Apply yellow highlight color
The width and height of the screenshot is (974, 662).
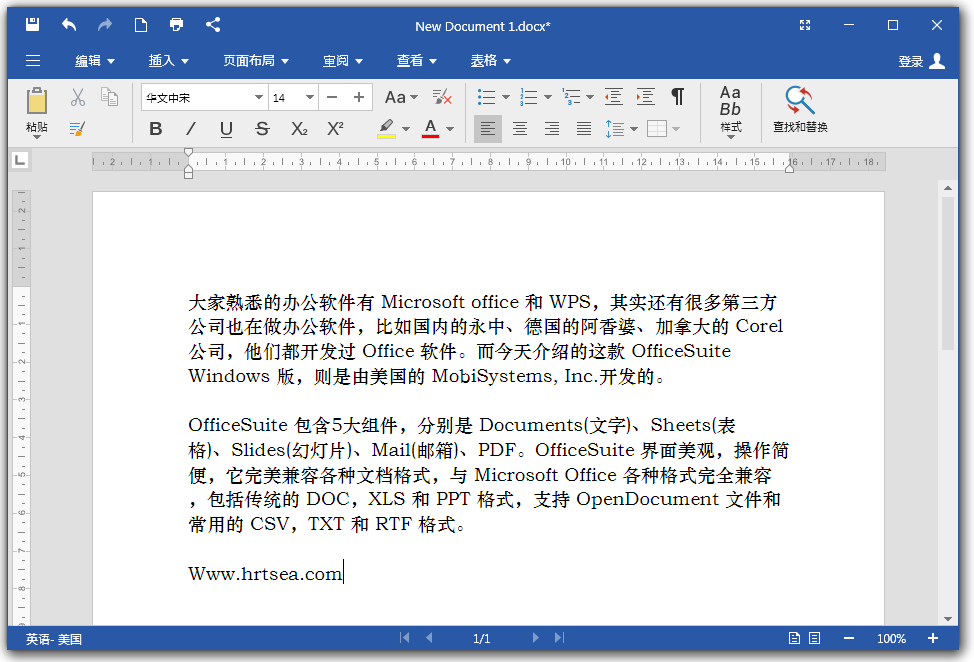point(386,129)
